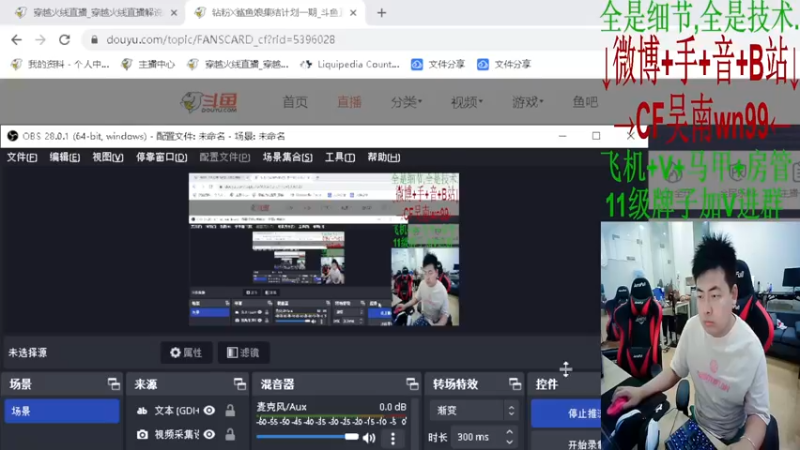This screenshot has height=450, width=800.
Task: Click the OBS logo in title bar
Action: (13, 136)
